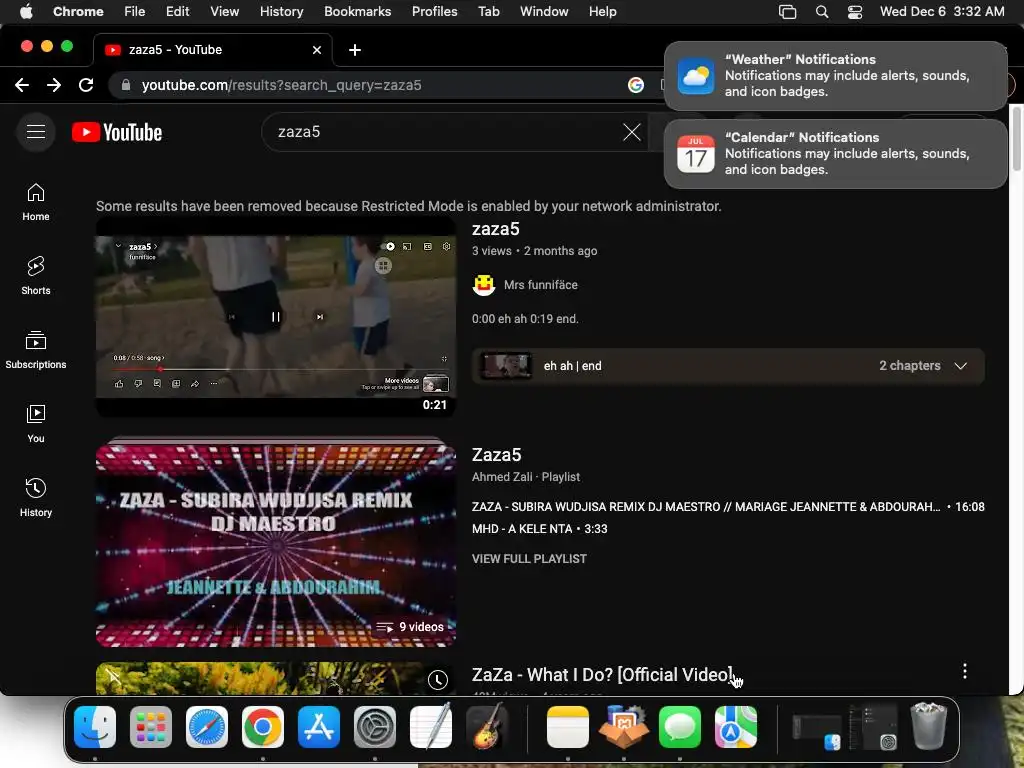Screen dimensions: 1024x768
Task: Open the Bookmarks menu
Action: click(x=357, y=11)
